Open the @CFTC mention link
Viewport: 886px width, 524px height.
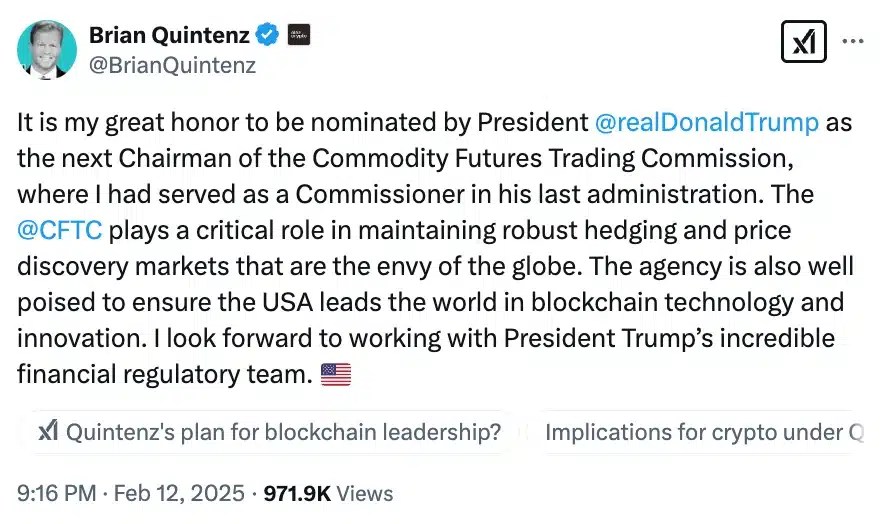pyautogui.click(x=60, y=231)
